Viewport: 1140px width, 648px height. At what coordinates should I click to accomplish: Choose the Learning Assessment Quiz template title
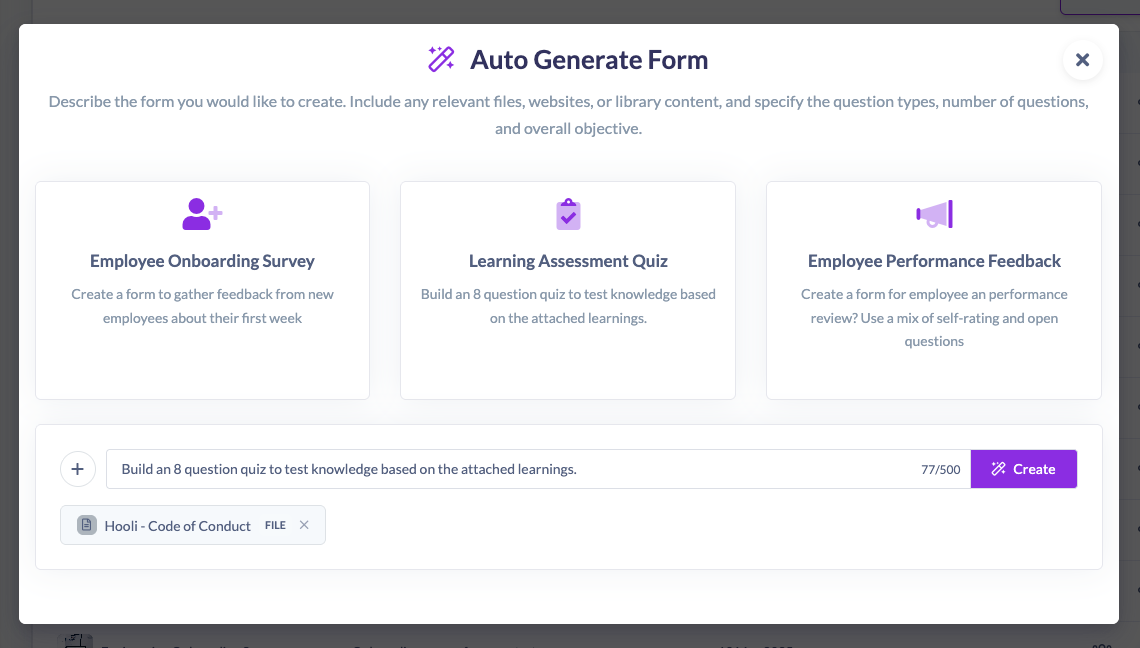click(568, 261)
